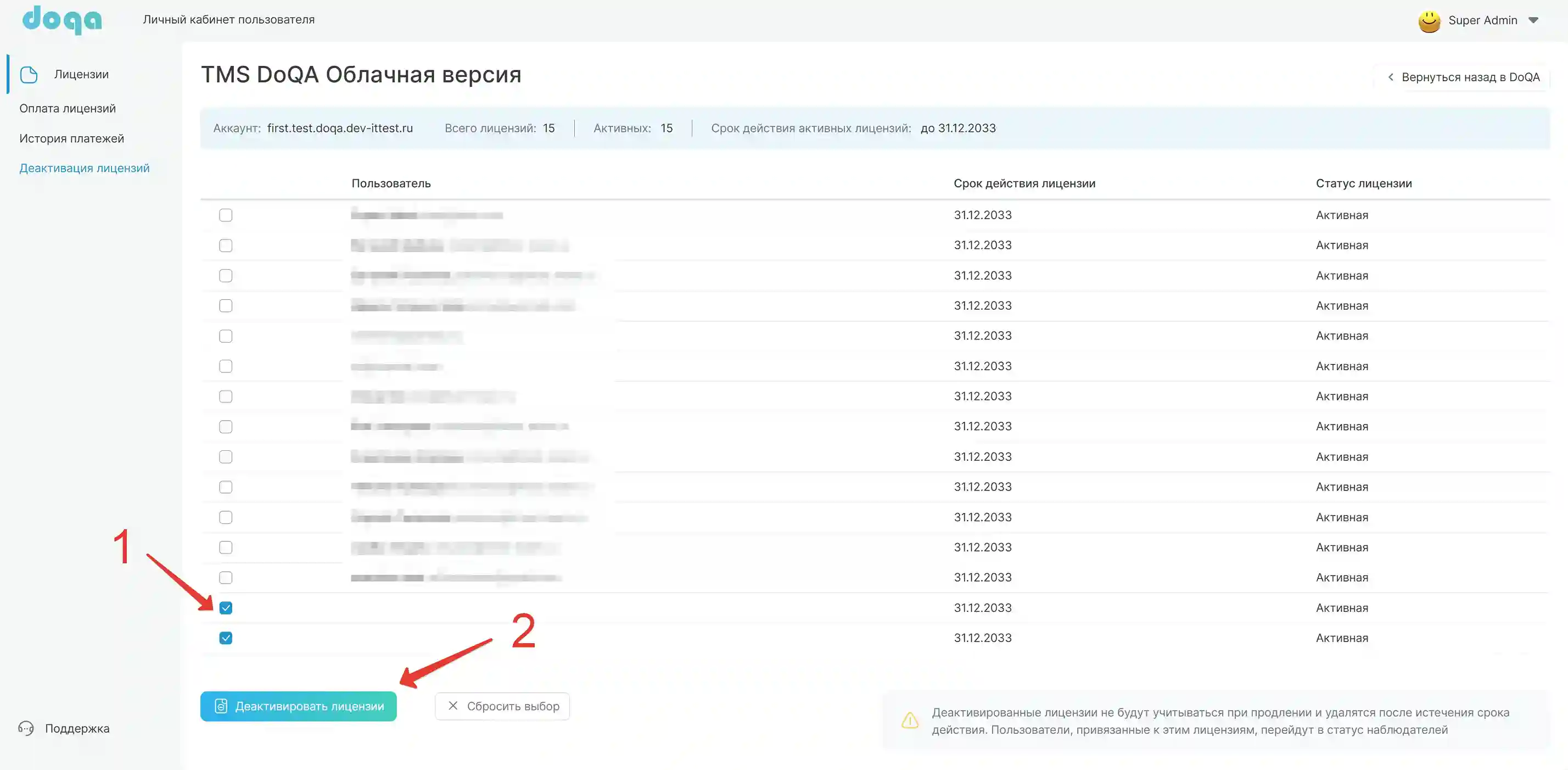This screenshot has height=770, width=1568.
Task: Click the Статус лицензии column header
Action: [x=1363, y=183]
